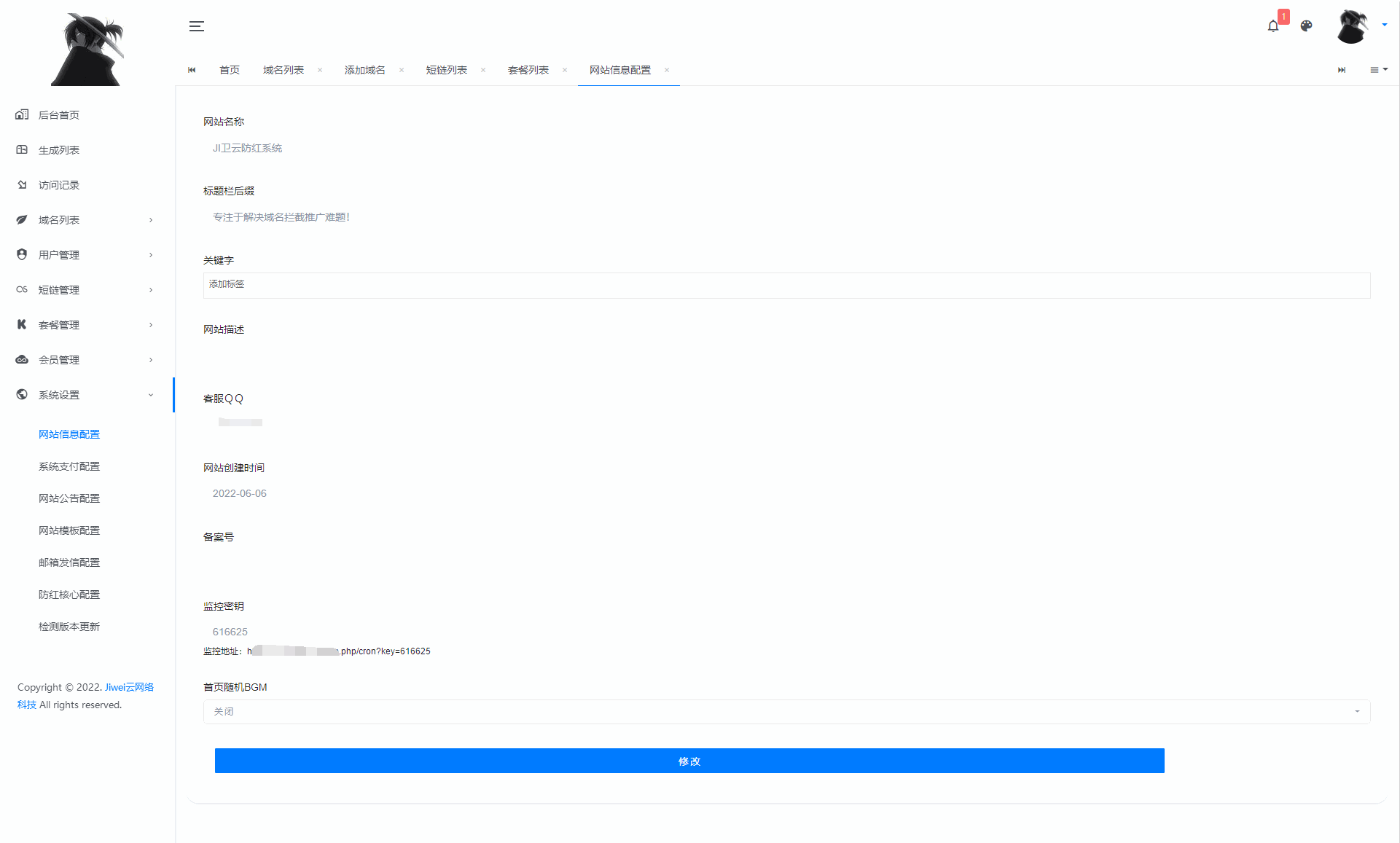Open the Jiwei云网络科技 footer link
The height and width of the screenshot is (843, 1400).
[x=129, y=687]
